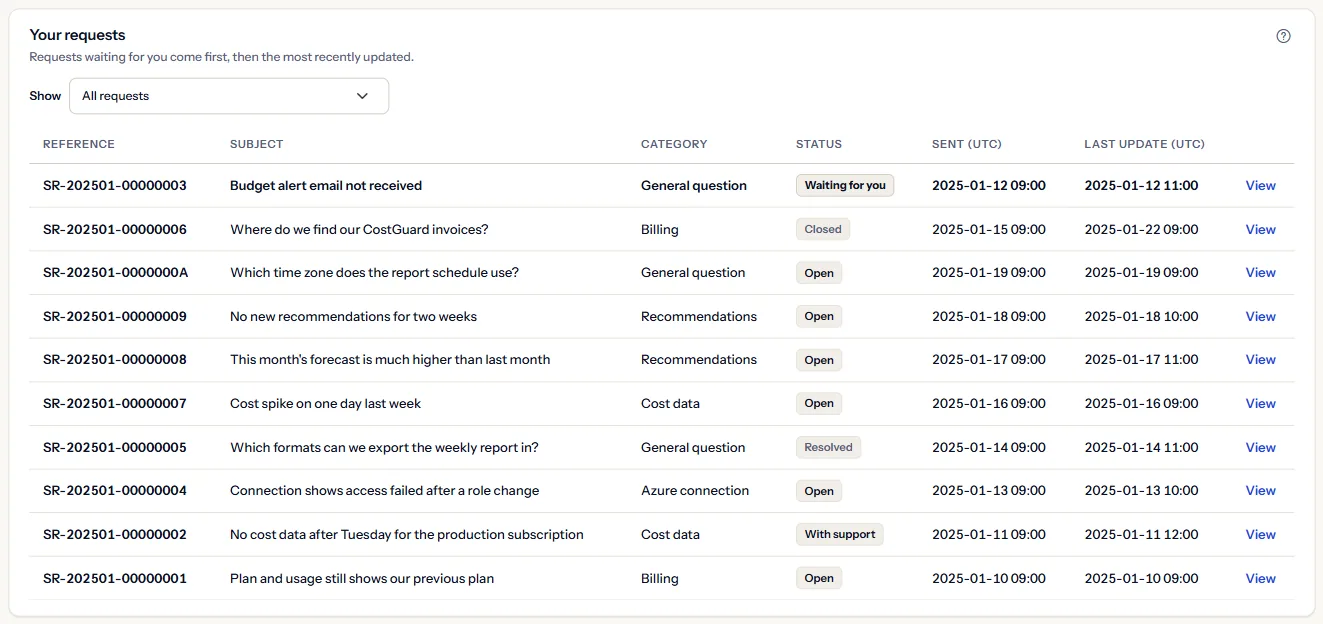View request SR-202501-00000005
The image size is (1323, 624).
click(x=1260, y=447)
